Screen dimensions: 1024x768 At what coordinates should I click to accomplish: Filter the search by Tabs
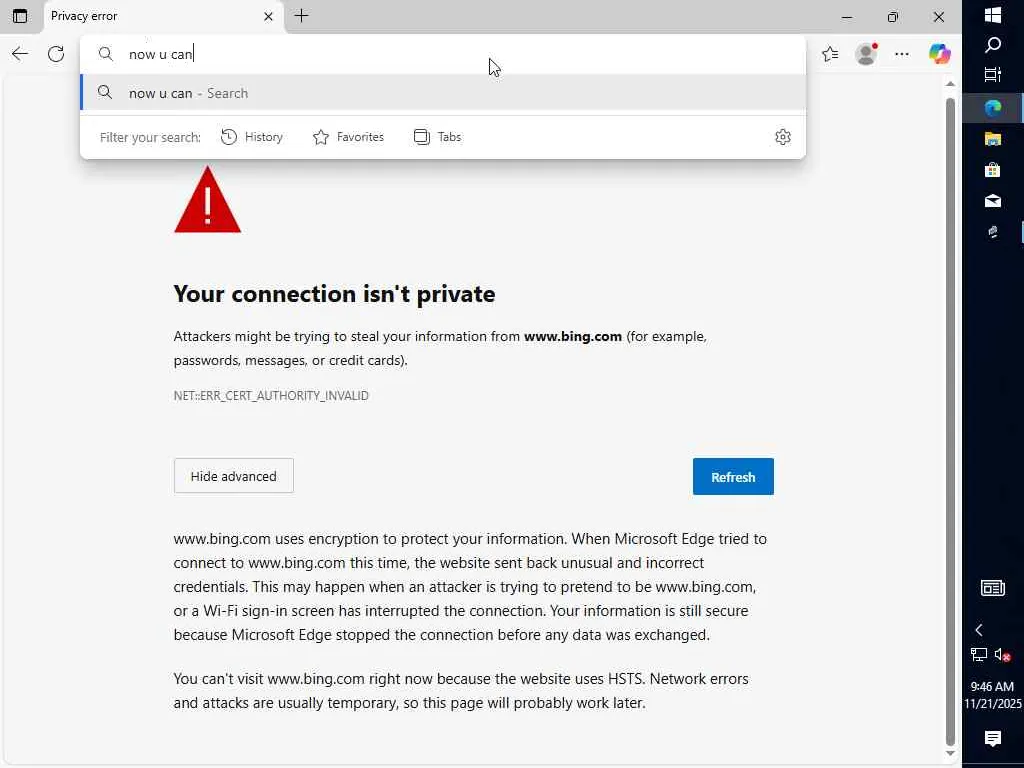click(x=437, y=137)
